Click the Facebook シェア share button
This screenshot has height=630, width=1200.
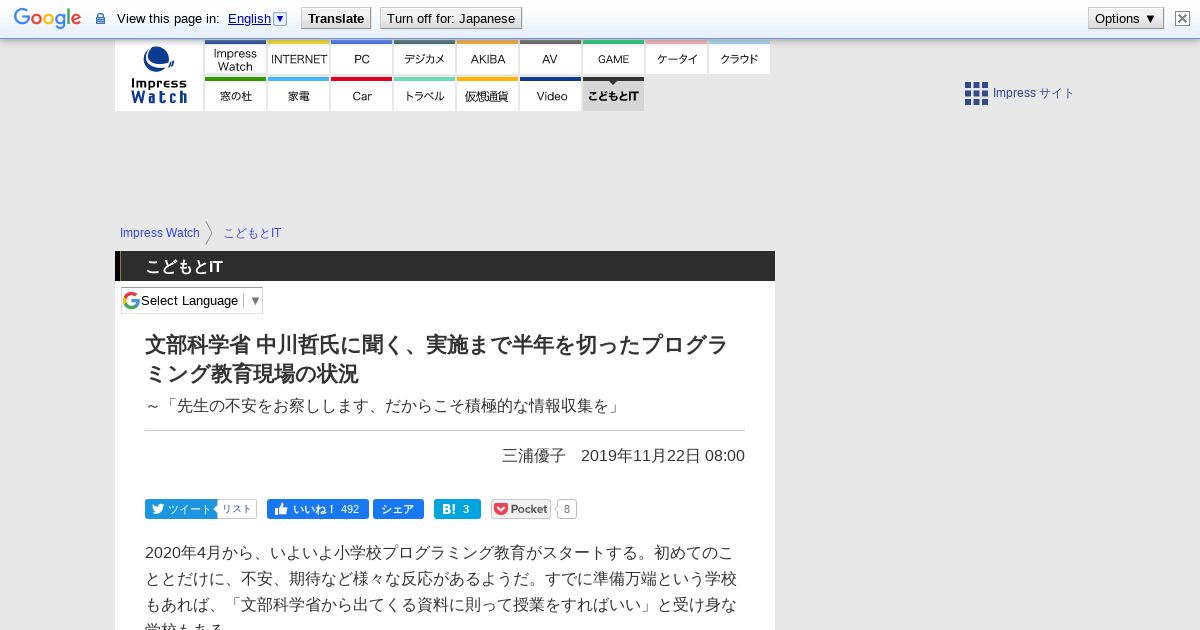pos(398,509)
